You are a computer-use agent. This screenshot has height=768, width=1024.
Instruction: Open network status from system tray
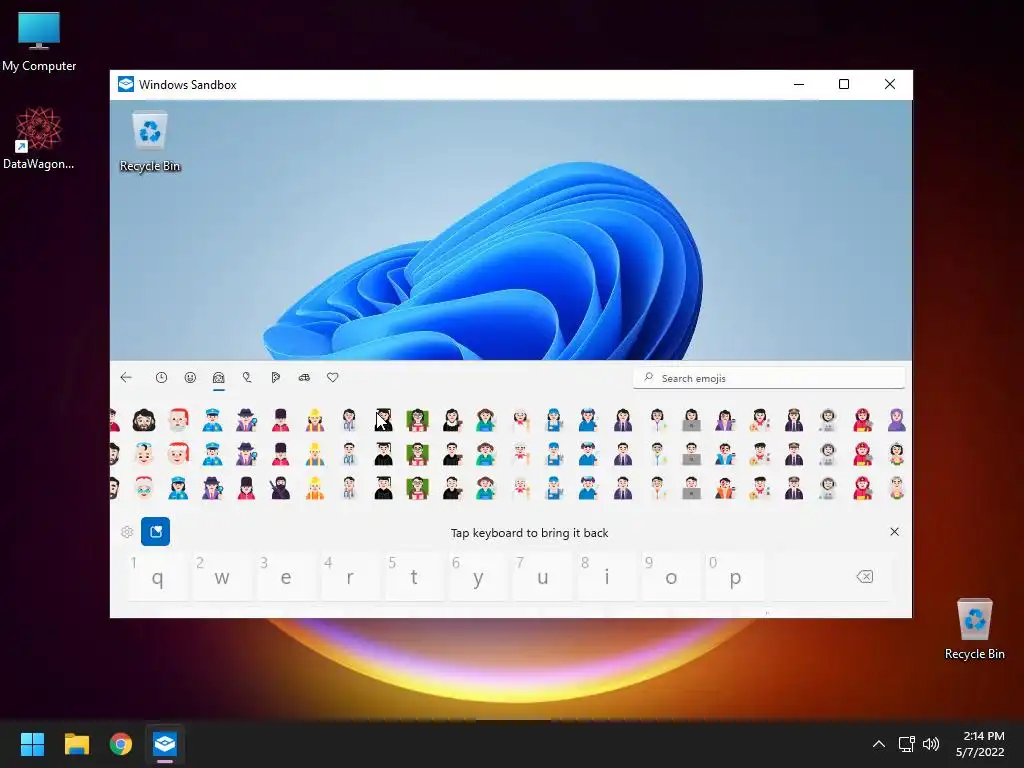[x=906, y=744]
